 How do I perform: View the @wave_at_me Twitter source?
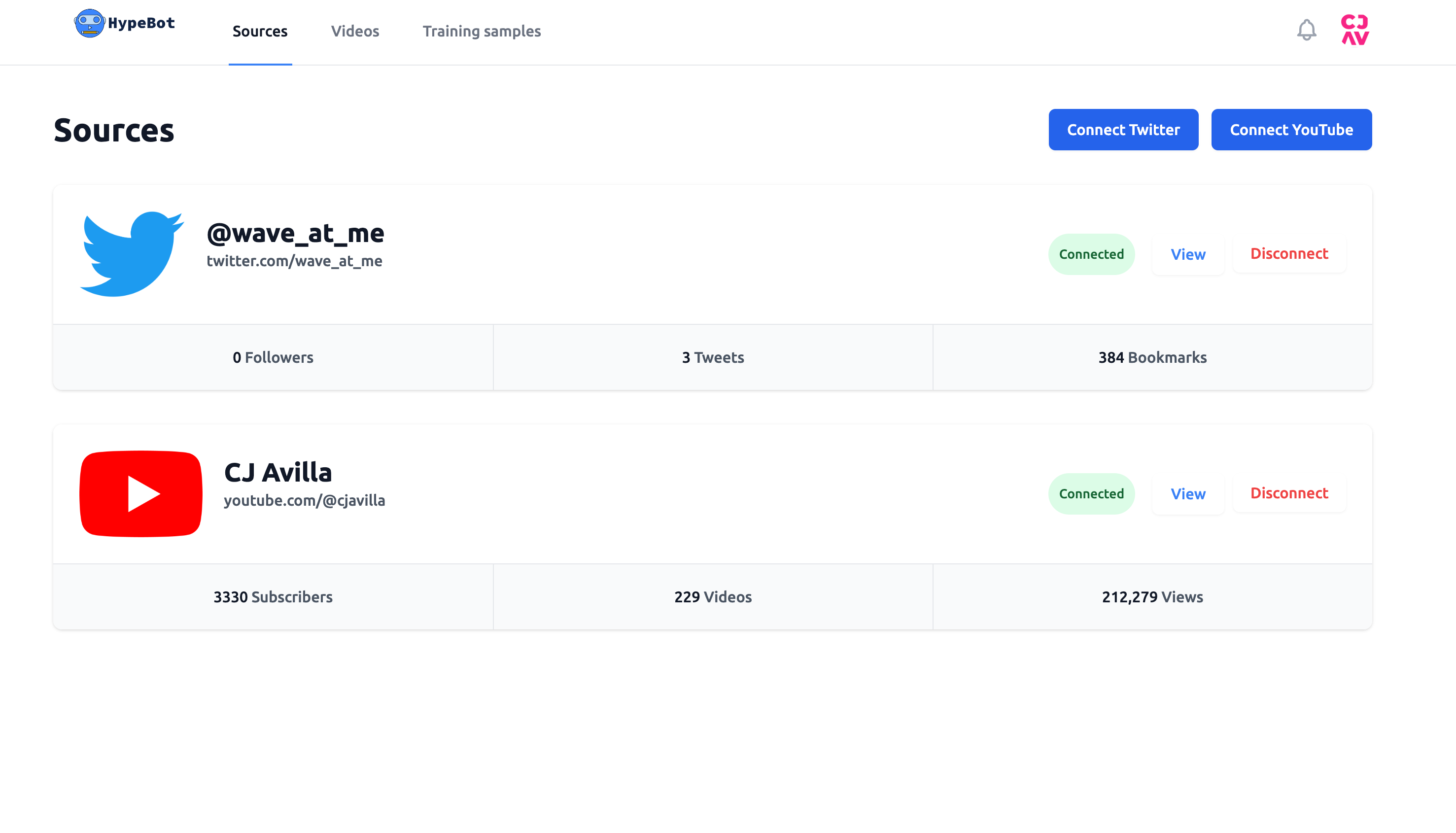point(1188,254)
